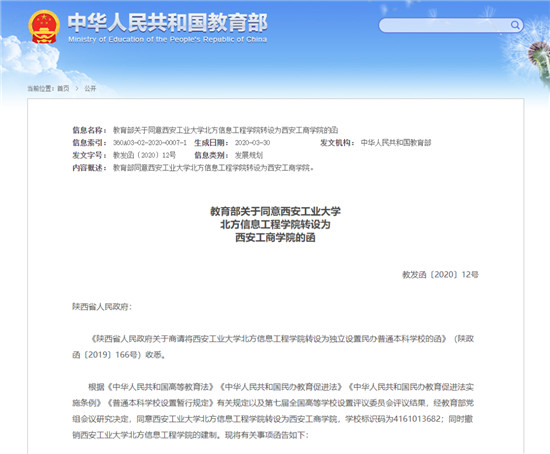Screen dimensions: 550x454
Task: Click the breadcrumb chevron separator
Action: click(x=77, y=88)
